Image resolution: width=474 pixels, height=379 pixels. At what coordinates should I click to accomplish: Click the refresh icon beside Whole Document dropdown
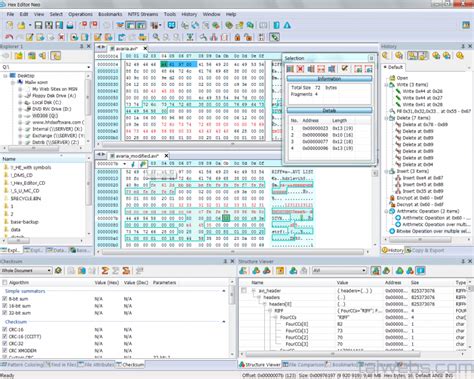59,270
